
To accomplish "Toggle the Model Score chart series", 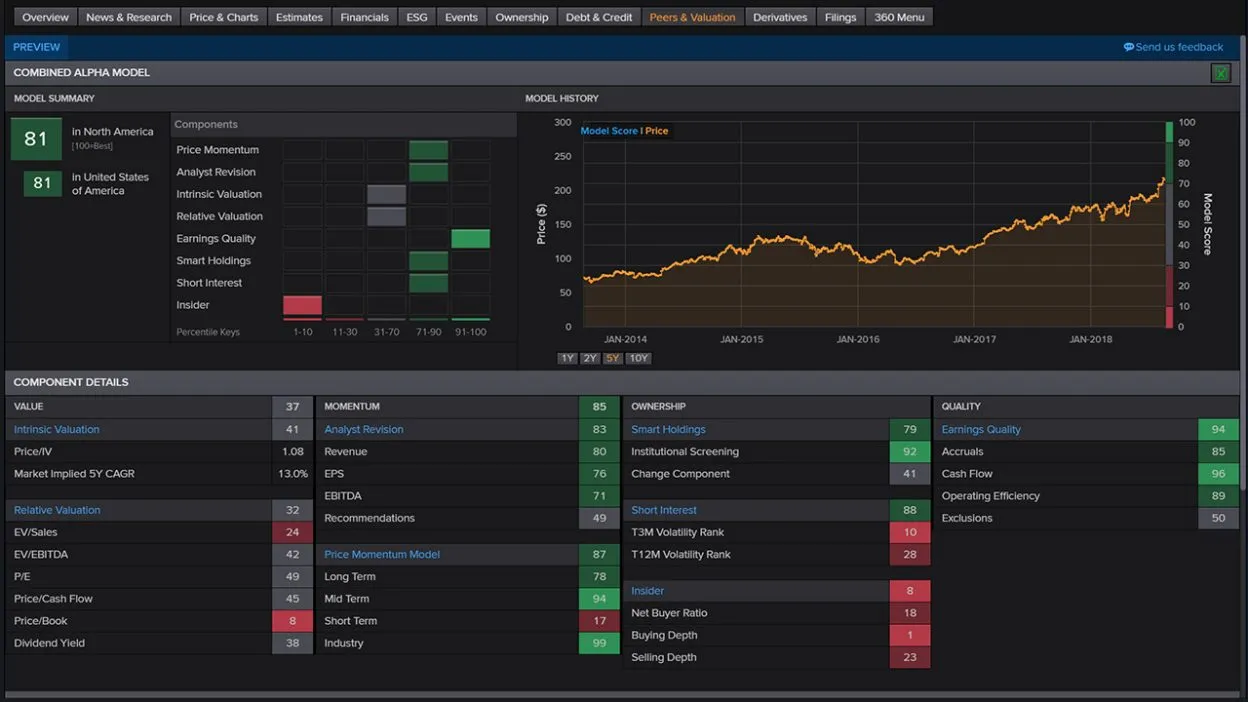I will (x=608, y=131).
